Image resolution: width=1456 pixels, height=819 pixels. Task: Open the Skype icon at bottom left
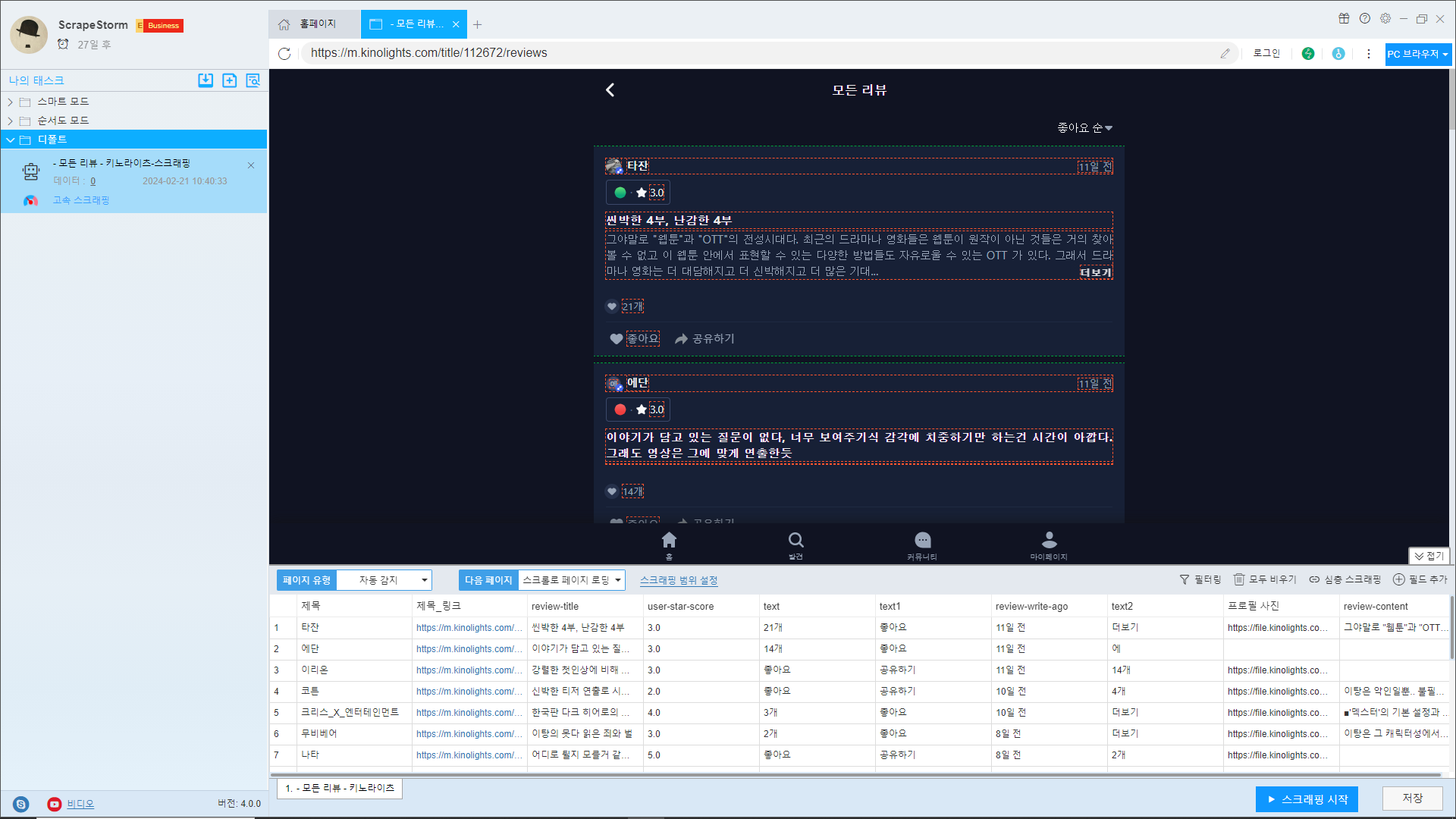click(21, 804)
